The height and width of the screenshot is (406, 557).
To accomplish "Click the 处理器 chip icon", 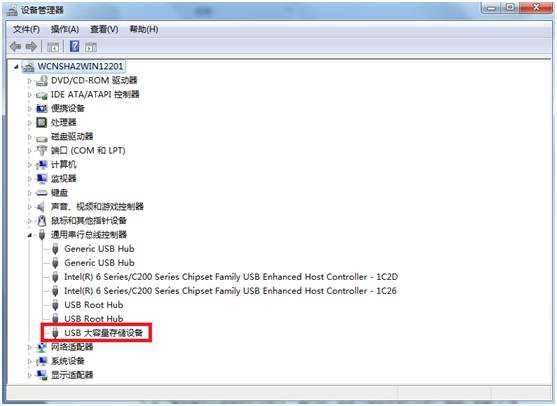I will click(x=42, y=123).
